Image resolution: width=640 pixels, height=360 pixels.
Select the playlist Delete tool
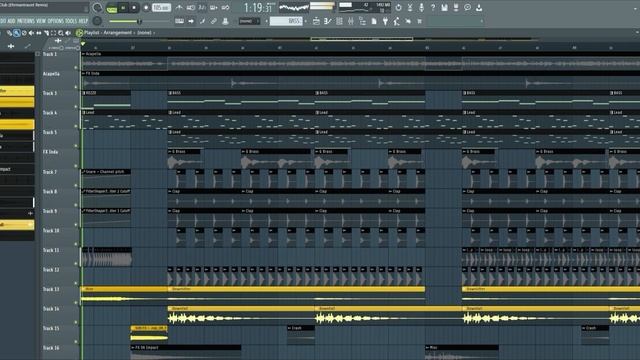click(24, 33)
